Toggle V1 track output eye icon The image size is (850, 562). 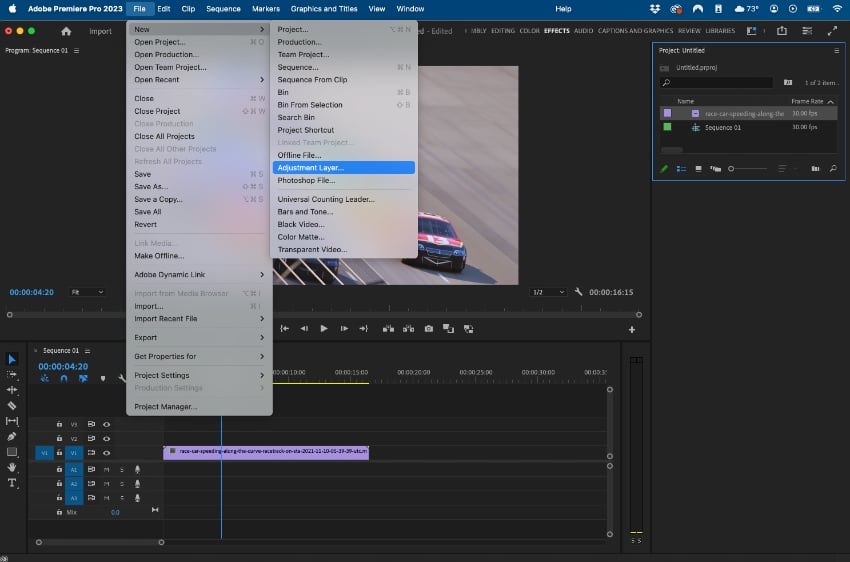[x=107, y=453]
